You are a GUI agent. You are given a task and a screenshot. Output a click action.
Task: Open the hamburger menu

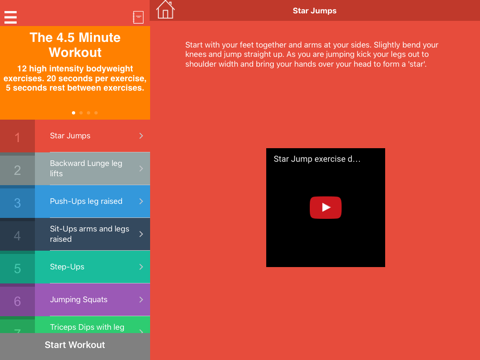[10, 17]
